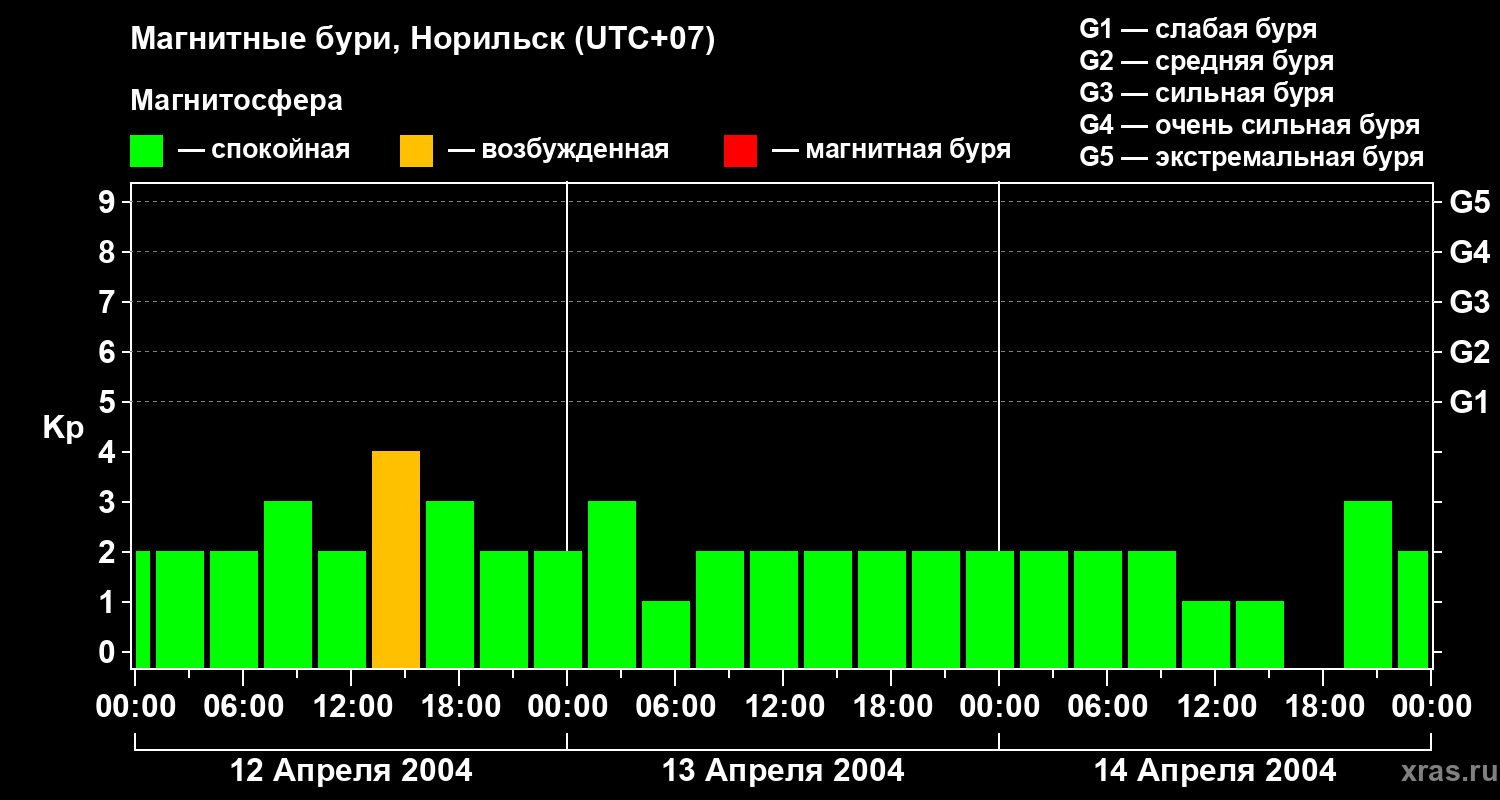Screen dimensions: 1500x800
Task: Click the chart title 'Магнитные бури, Норильск (UTC+07)'
Action: click(423, 40)
